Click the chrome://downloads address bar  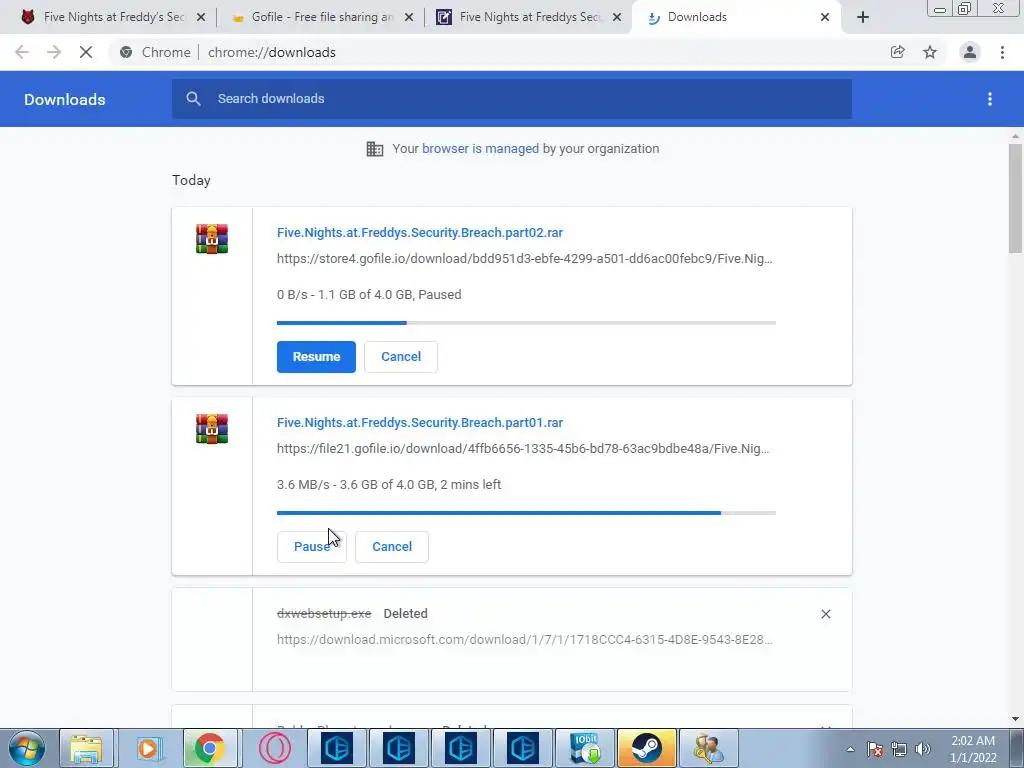496,52
